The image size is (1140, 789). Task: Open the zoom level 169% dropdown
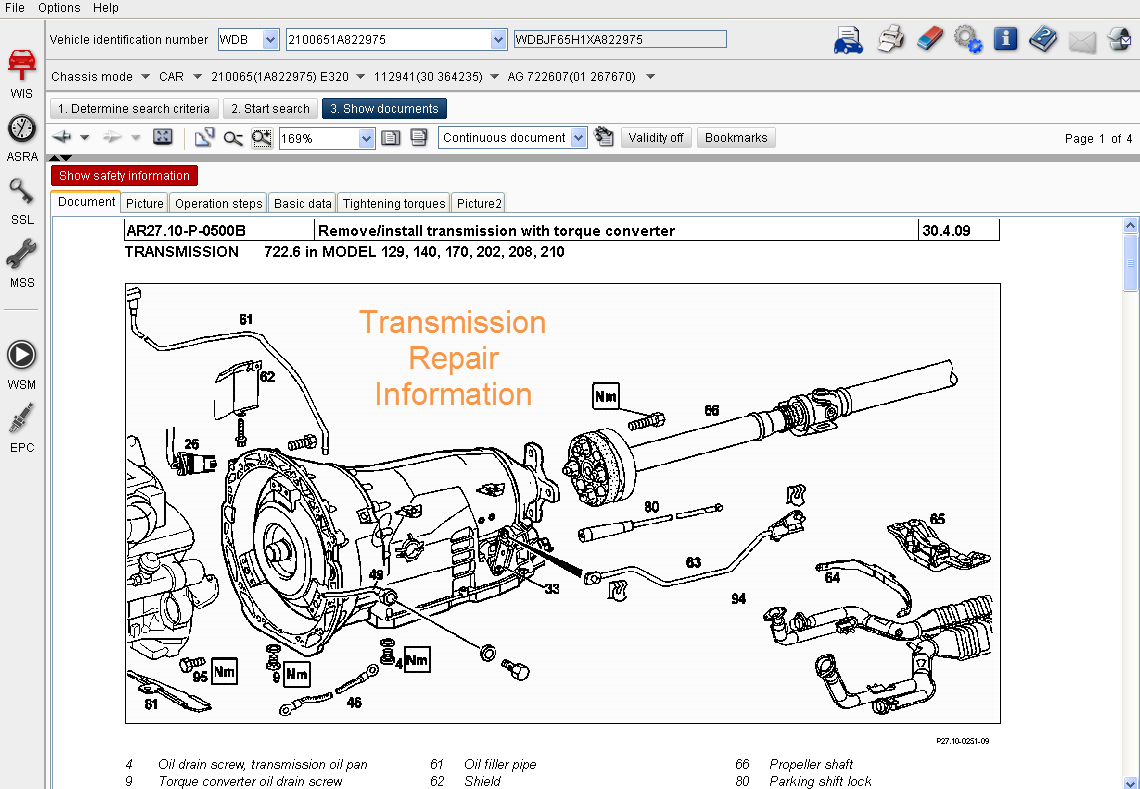pos(366,138)
